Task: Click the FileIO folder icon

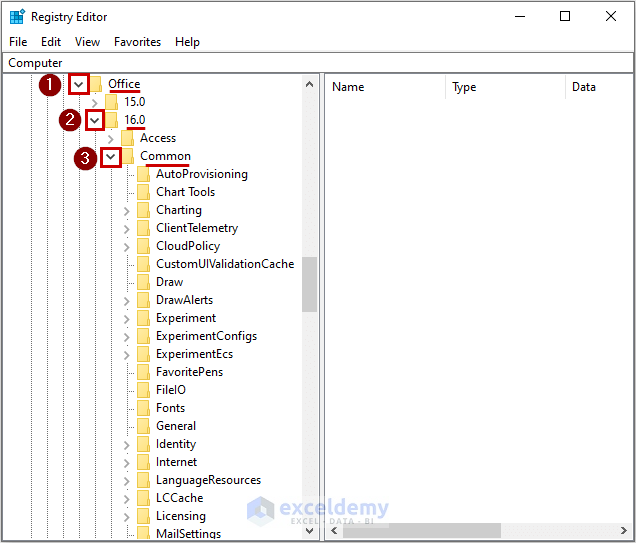Action: point(143,390)
